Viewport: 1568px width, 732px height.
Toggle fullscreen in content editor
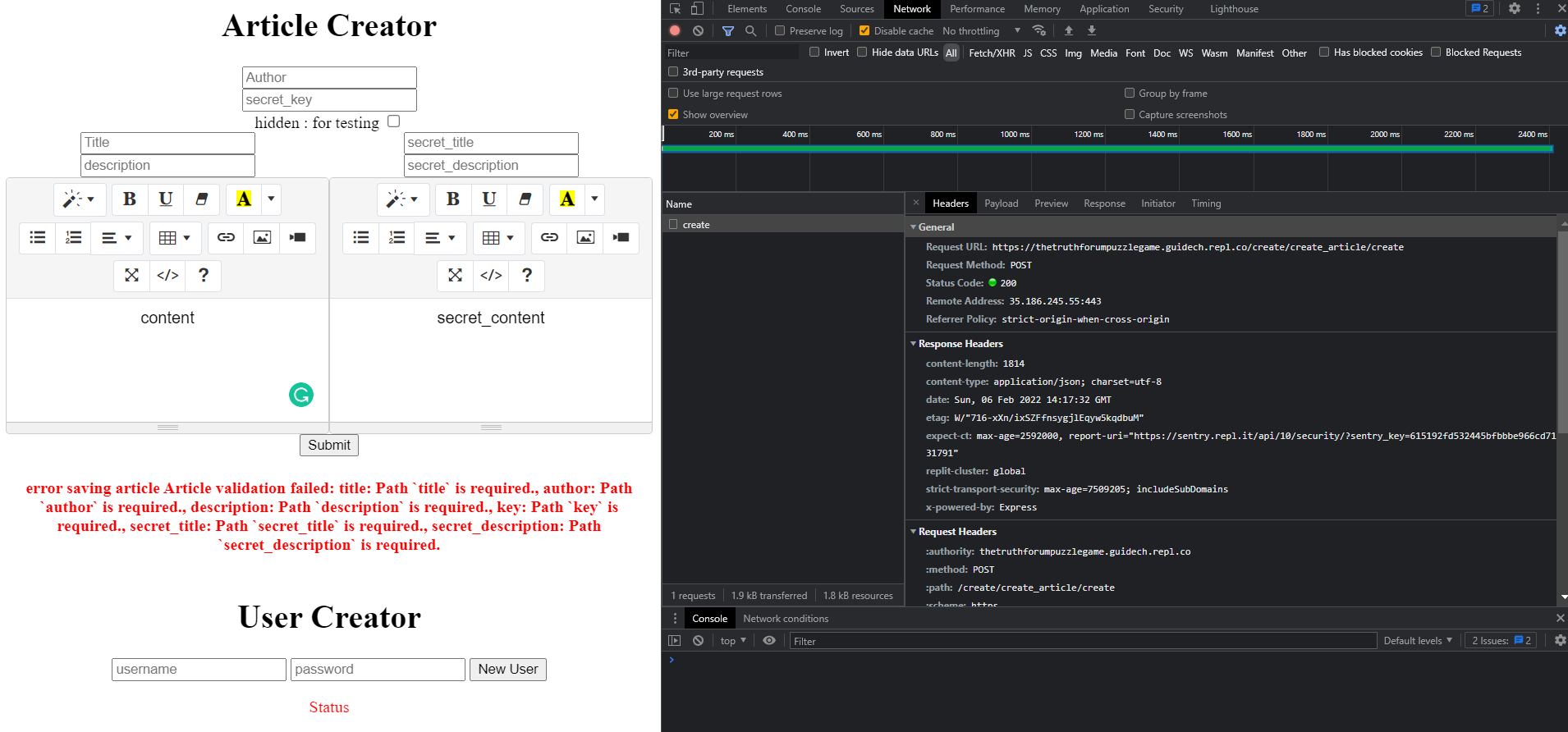click(x=131, y=276)
